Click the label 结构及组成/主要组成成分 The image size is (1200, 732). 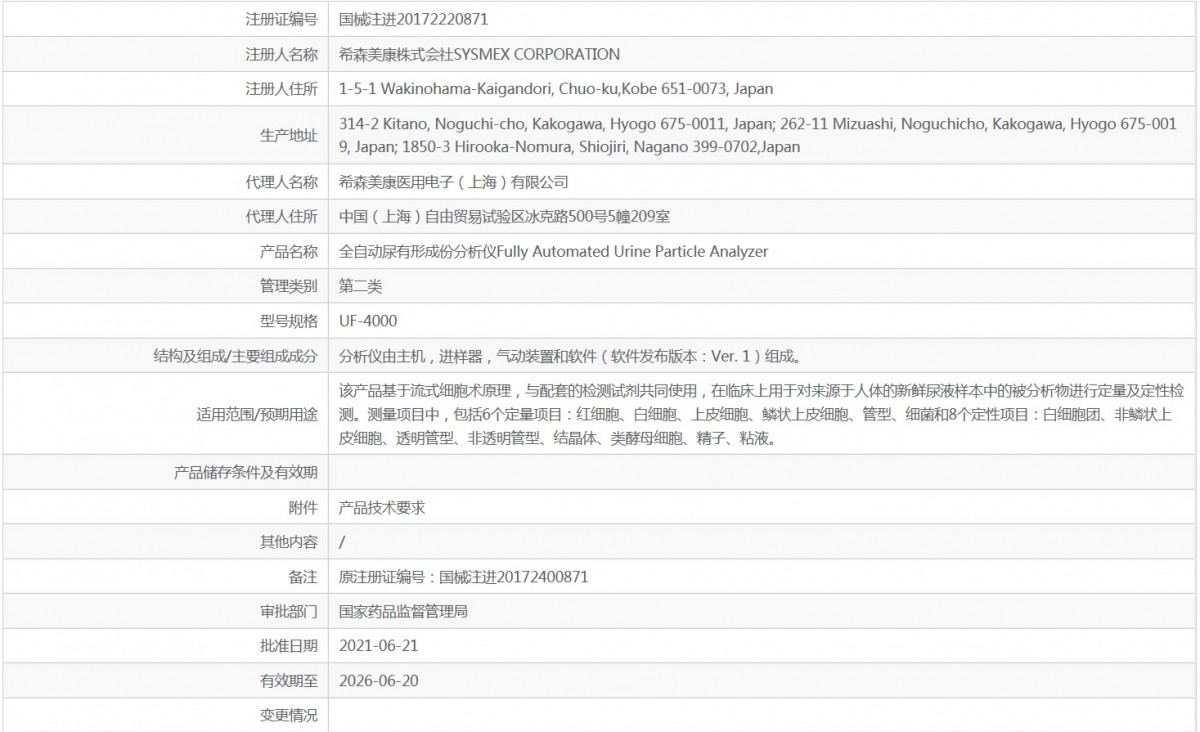point(236,356)
